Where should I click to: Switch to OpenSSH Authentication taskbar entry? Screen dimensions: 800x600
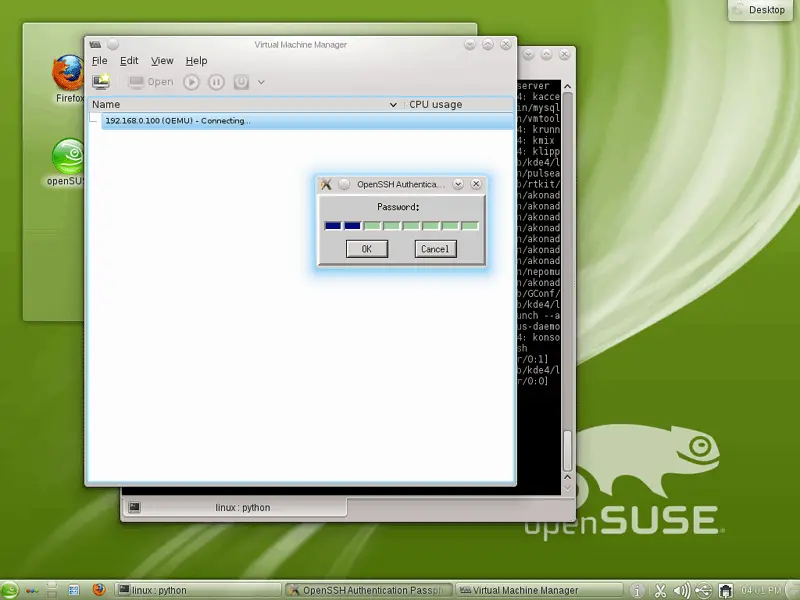(x=369, y=590)
